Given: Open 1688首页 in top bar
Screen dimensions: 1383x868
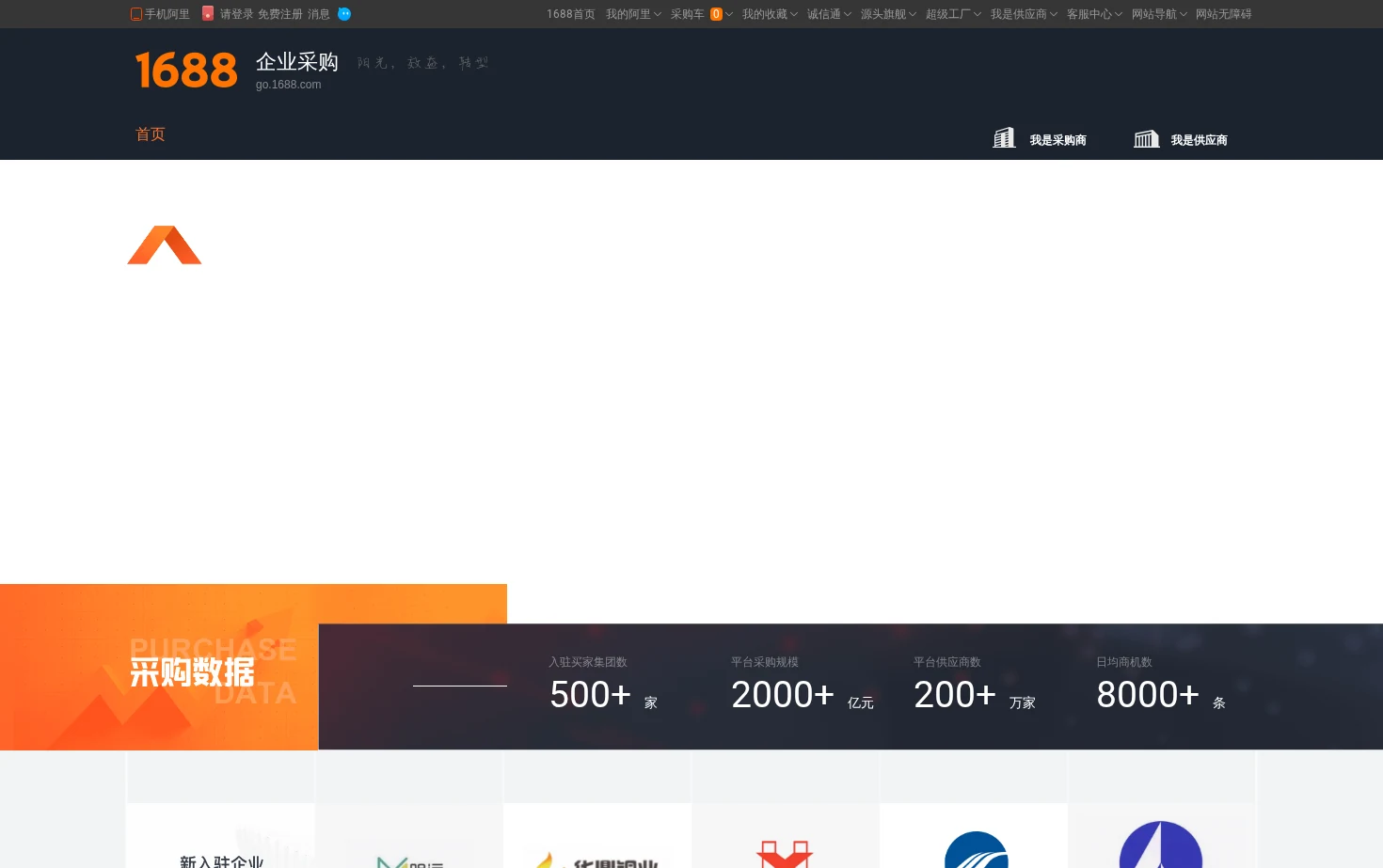Looking at the screenshot, I should (x=571, y=14).
